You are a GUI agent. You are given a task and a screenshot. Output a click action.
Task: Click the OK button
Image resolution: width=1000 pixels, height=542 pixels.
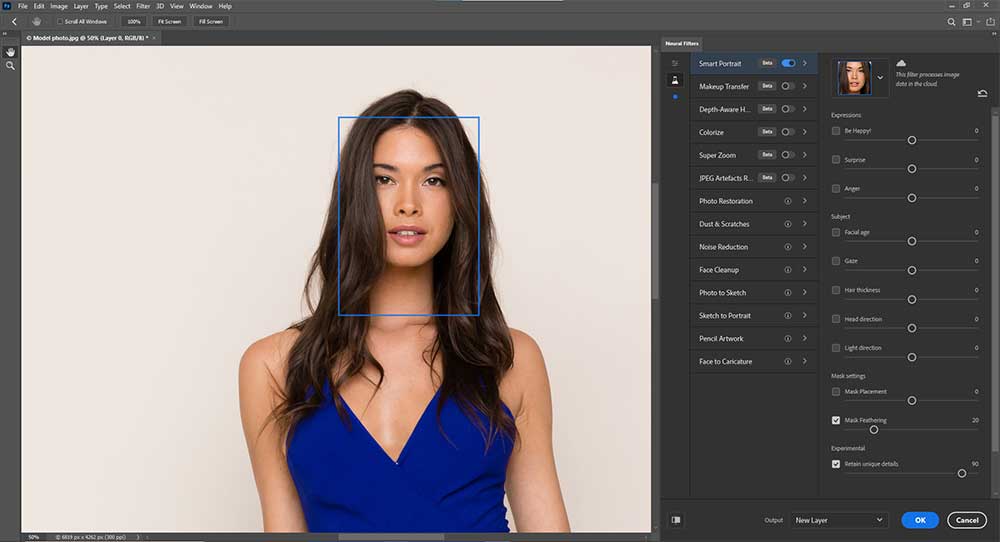(920, 520)
